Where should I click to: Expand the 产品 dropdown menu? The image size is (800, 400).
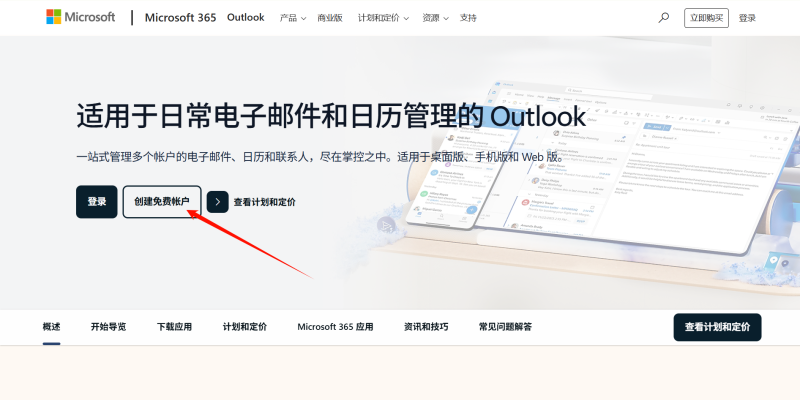point(292,18)
